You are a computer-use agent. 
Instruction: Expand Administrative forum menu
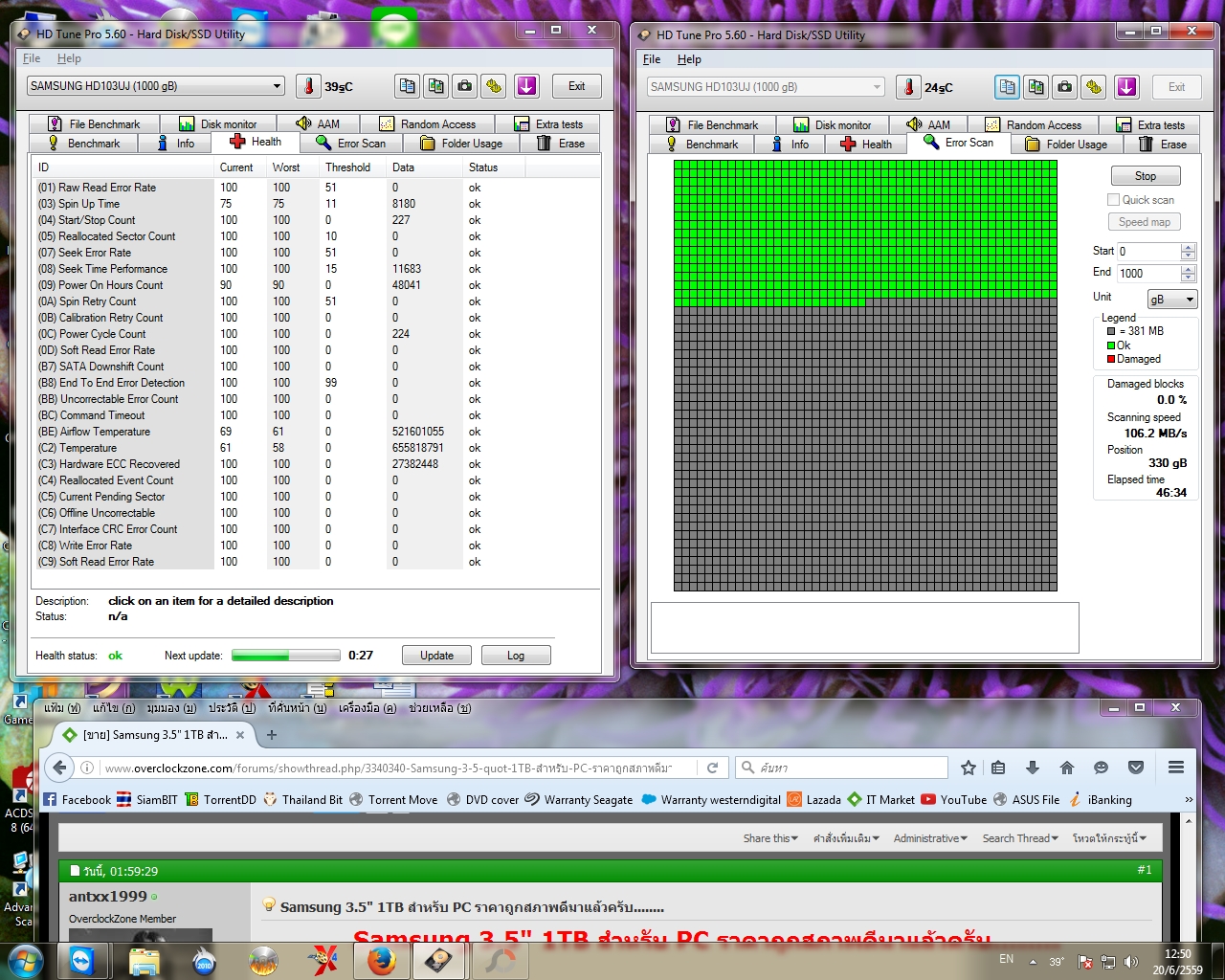[930, 838]
